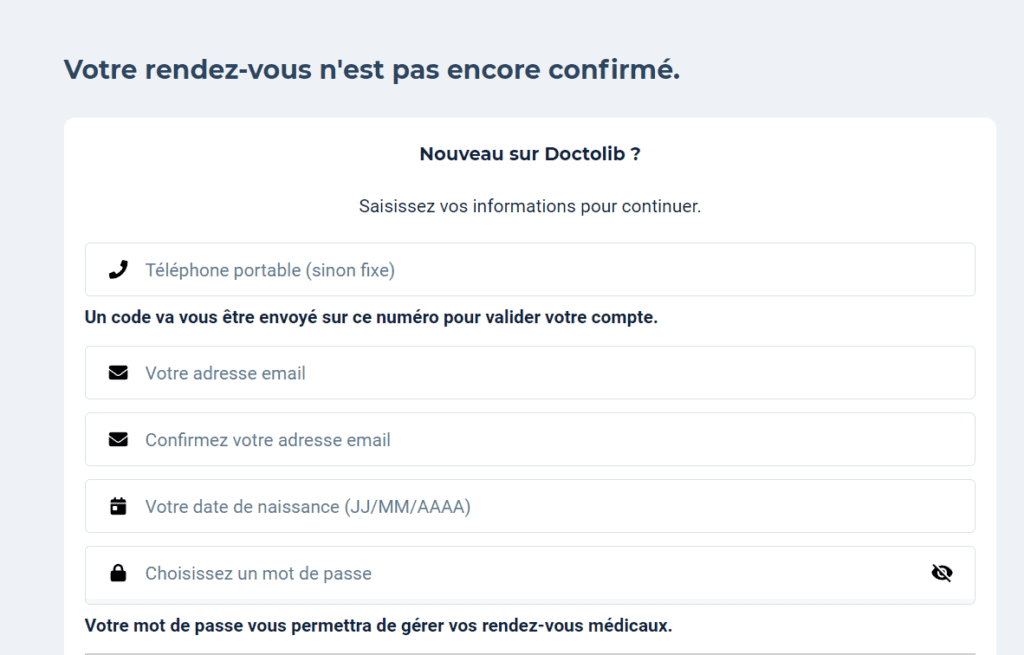Click the 'Un code va vous être envoyé' notice
The image size is (1024, 655).
371,318
